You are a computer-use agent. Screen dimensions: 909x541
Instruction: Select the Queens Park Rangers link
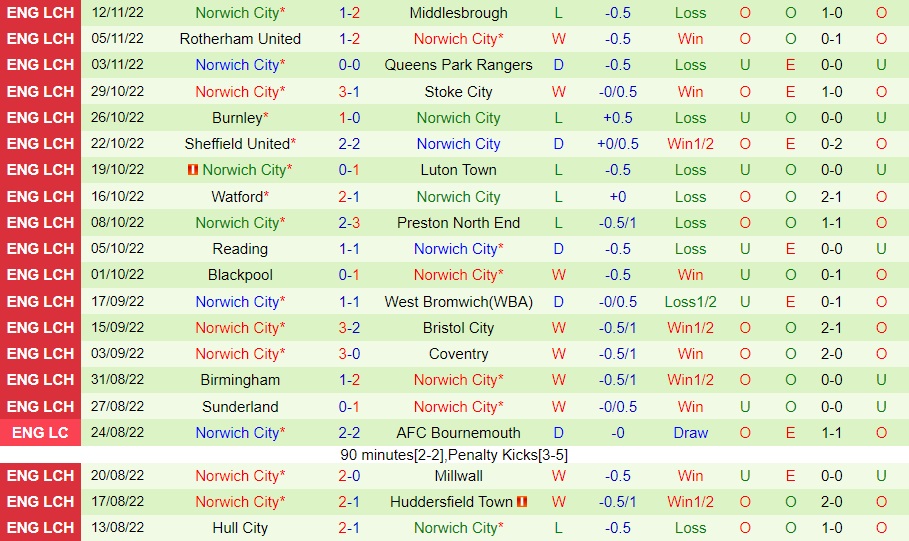pos(458,65)
